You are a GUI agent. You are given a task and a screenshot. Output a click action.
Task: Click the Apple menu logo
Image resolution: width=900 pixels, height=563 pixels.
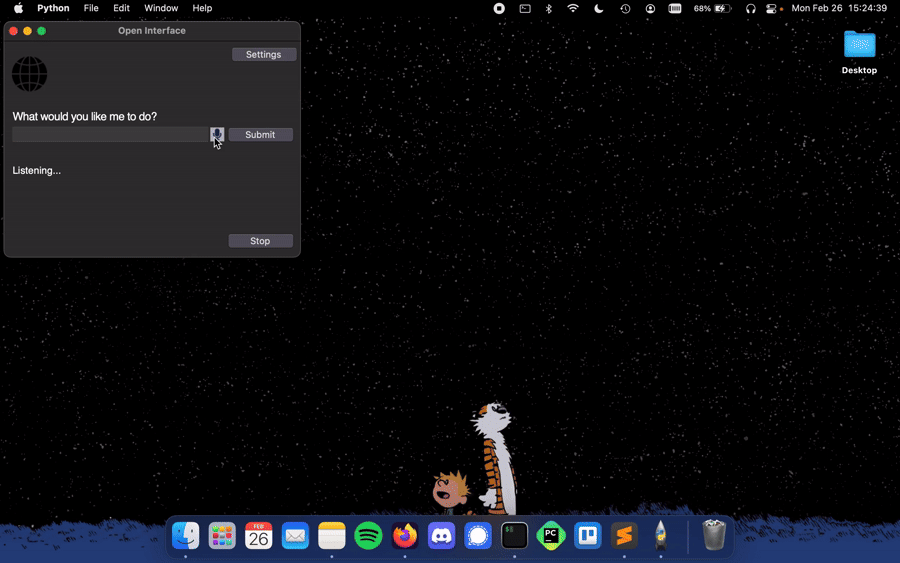click(x=18, y=8)
